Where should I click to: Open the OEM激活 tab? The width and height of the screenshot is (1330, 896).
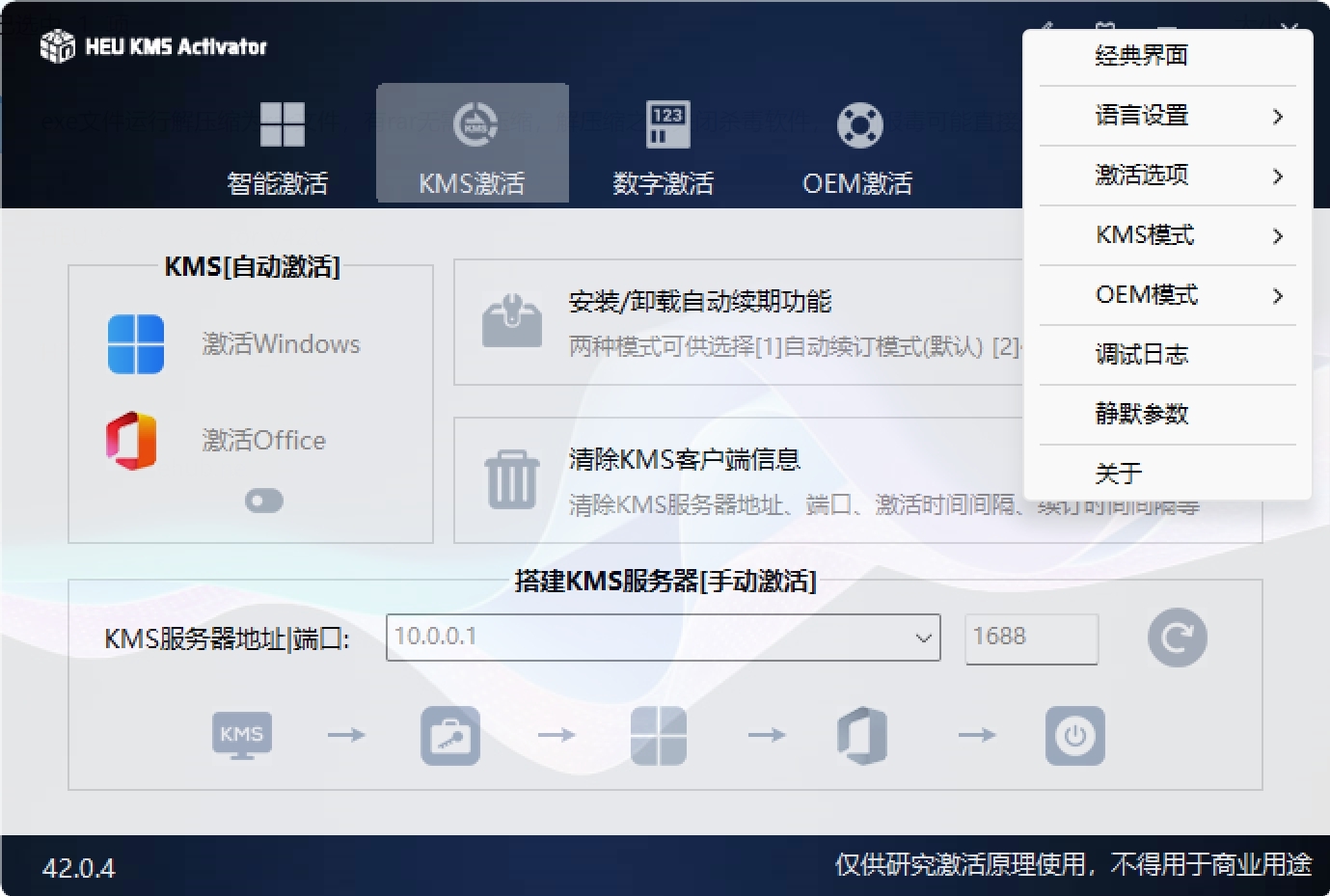pyautogui.click(x=857, y=147)
